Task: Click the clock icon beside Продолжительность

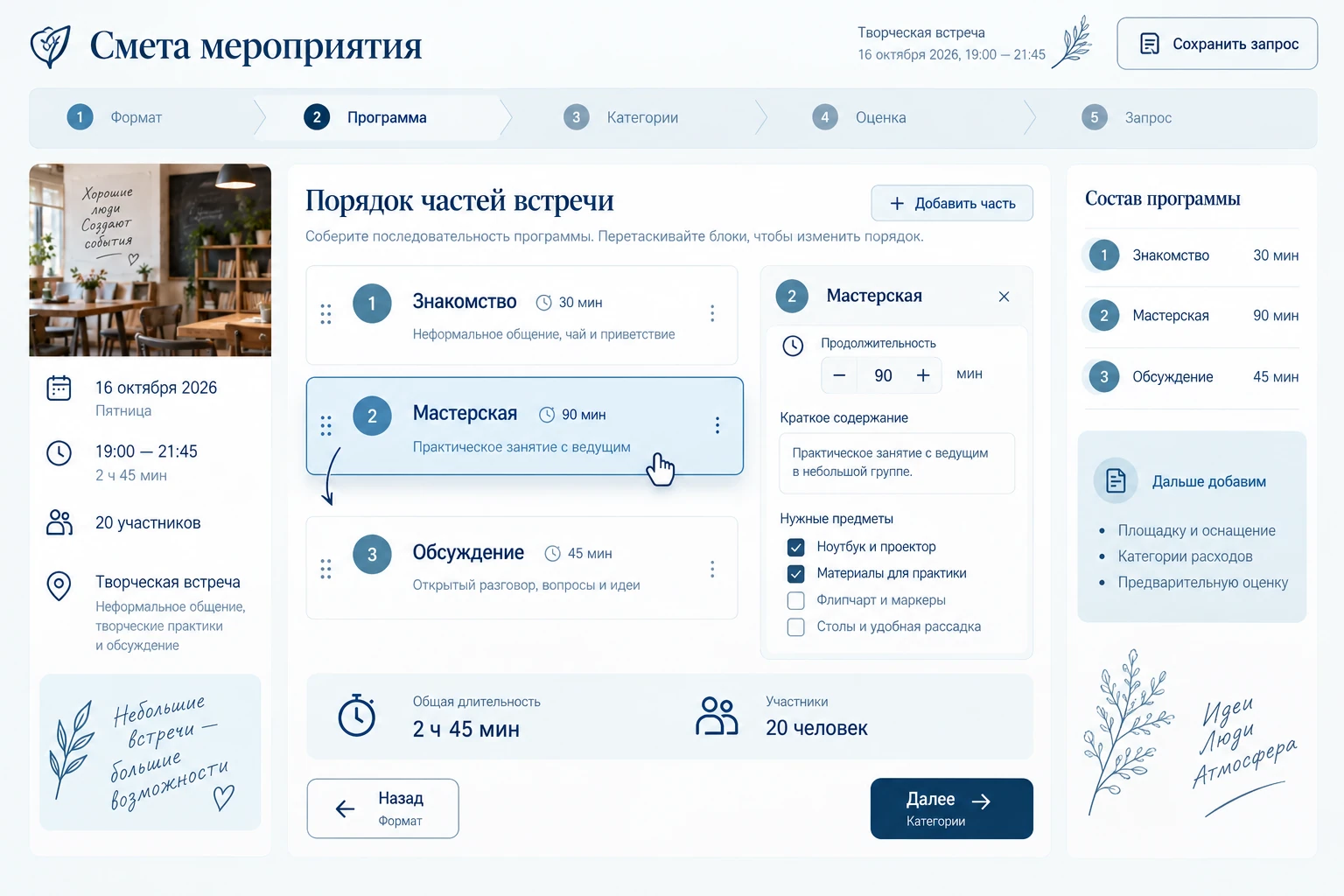Action: pos(793,346)
